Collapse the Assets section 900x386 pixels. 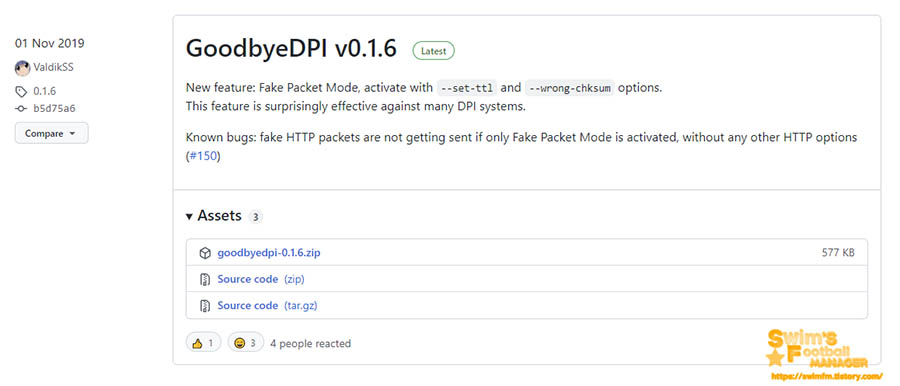(x=214, y=216)
